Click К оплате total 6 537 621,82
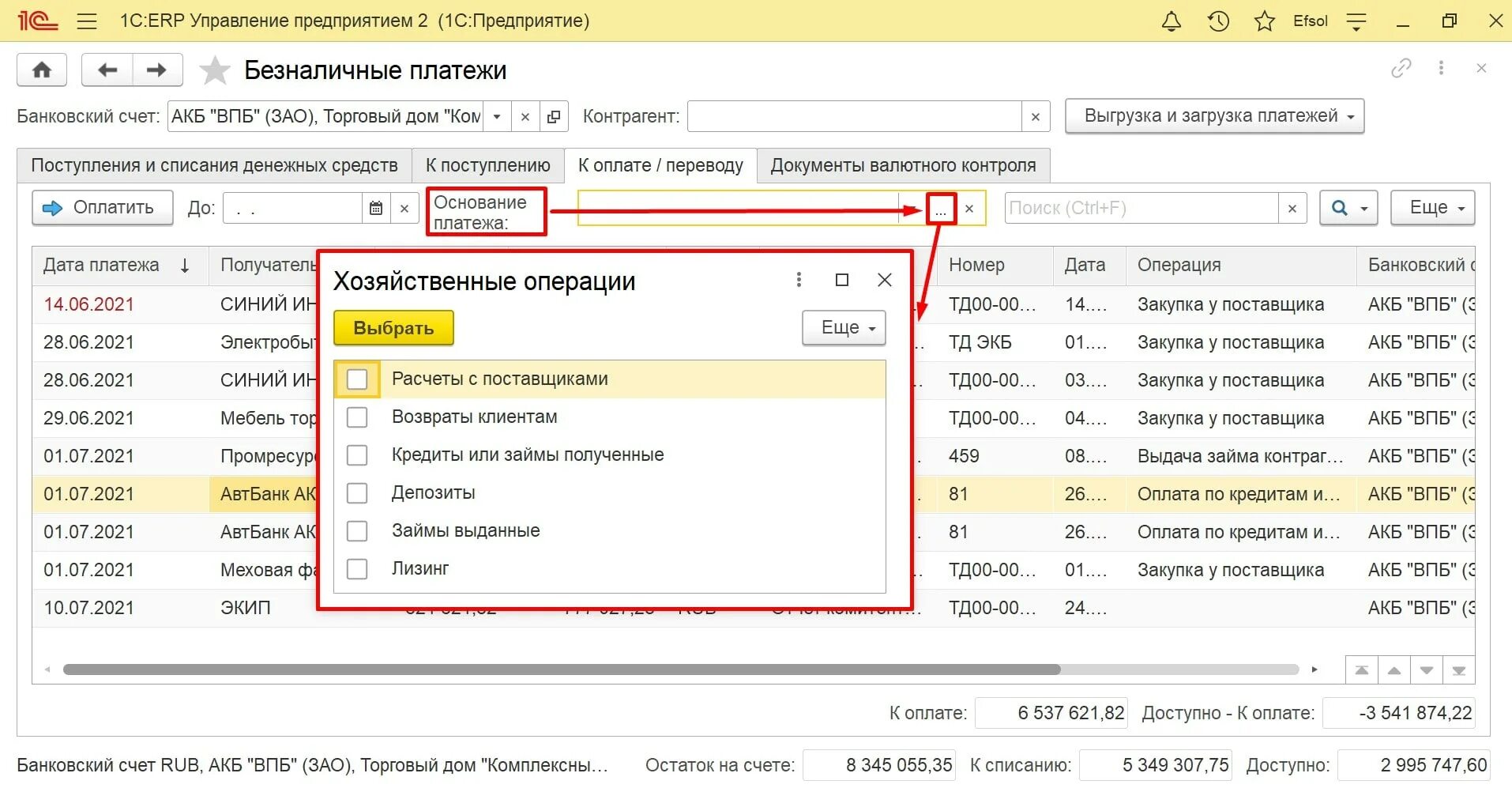 click(x=1051, y=713)
